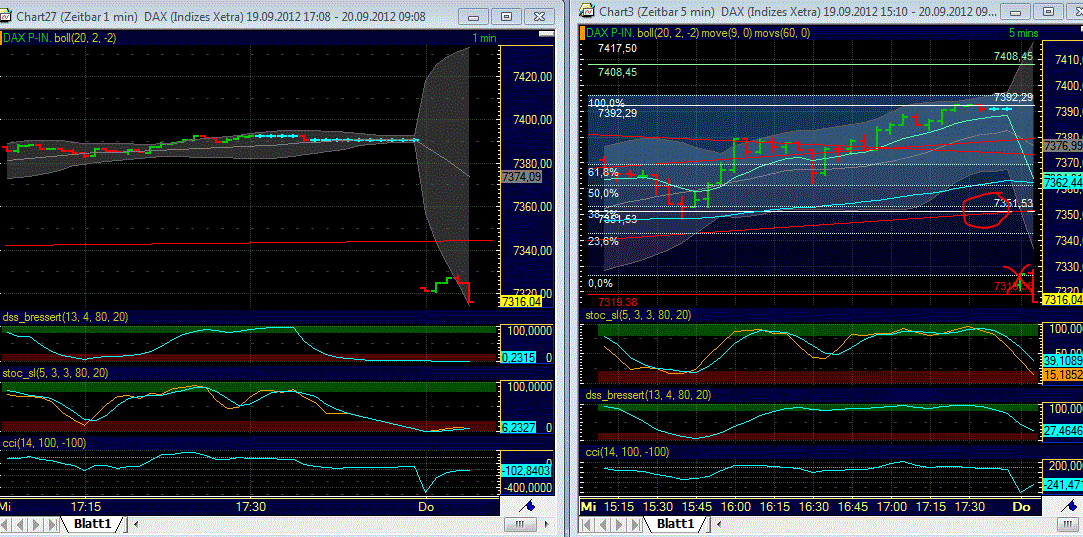Click stoc_sl(5, 3, 3, 80, 20) label in Chart3
Image resolution: width=1083 pixels, height=537 pixels.
click(x=638, y=315)
